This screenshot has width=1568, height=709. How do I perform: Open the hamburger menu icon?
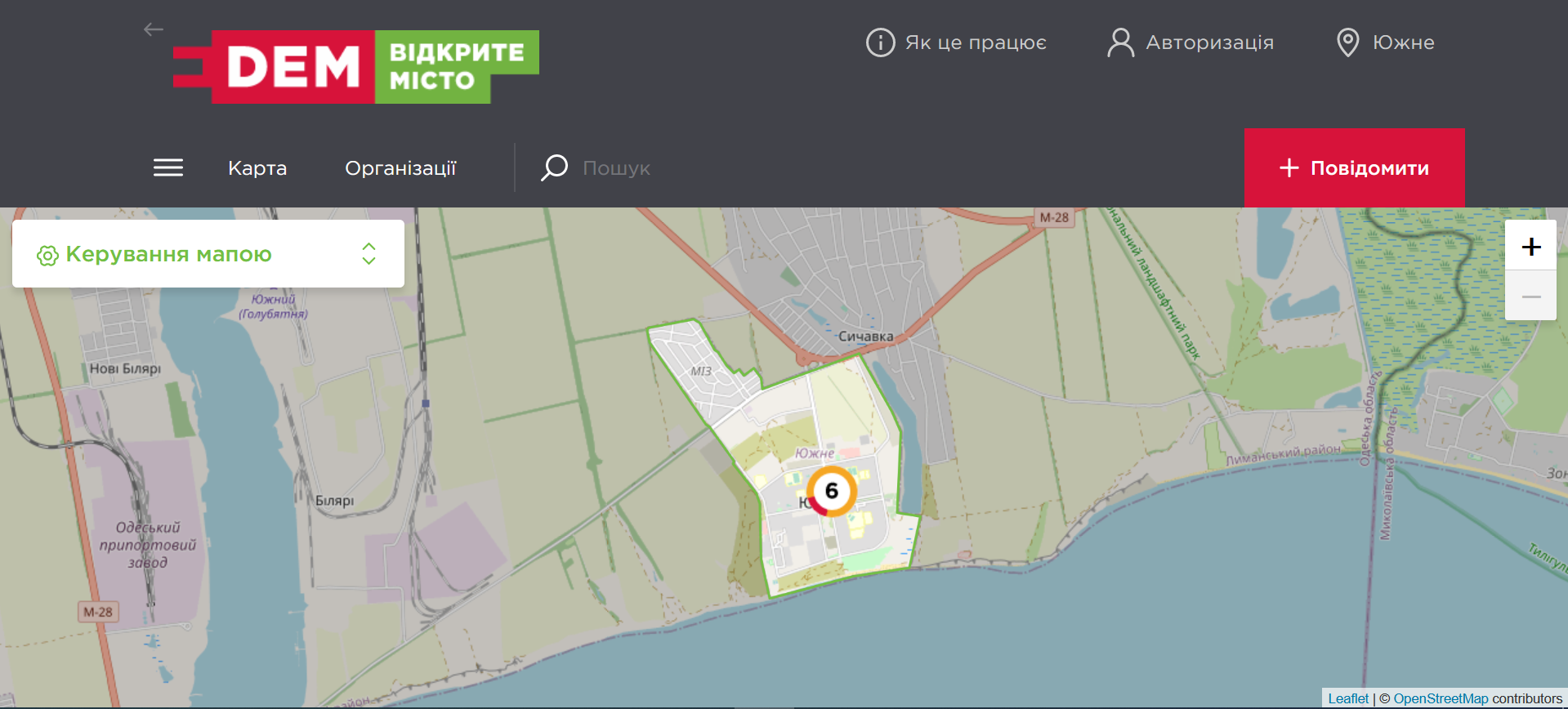(168, 168)
